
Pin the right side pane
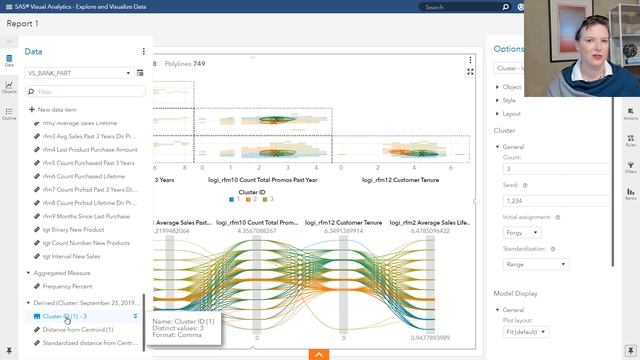[631, 351]
